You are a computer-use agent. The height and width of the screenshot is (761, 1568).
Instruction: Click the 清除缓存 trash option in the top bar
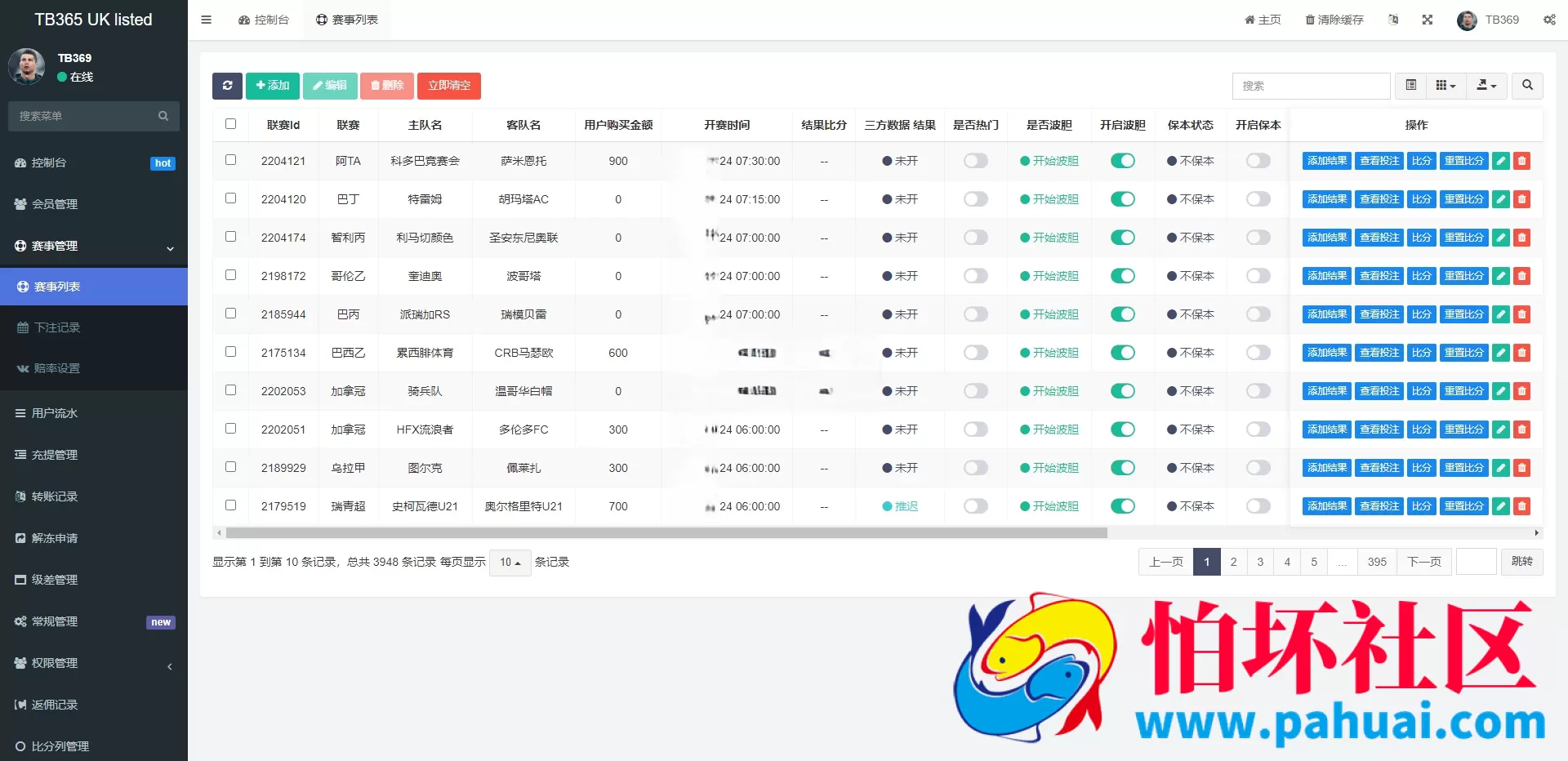coord(1334,20)
